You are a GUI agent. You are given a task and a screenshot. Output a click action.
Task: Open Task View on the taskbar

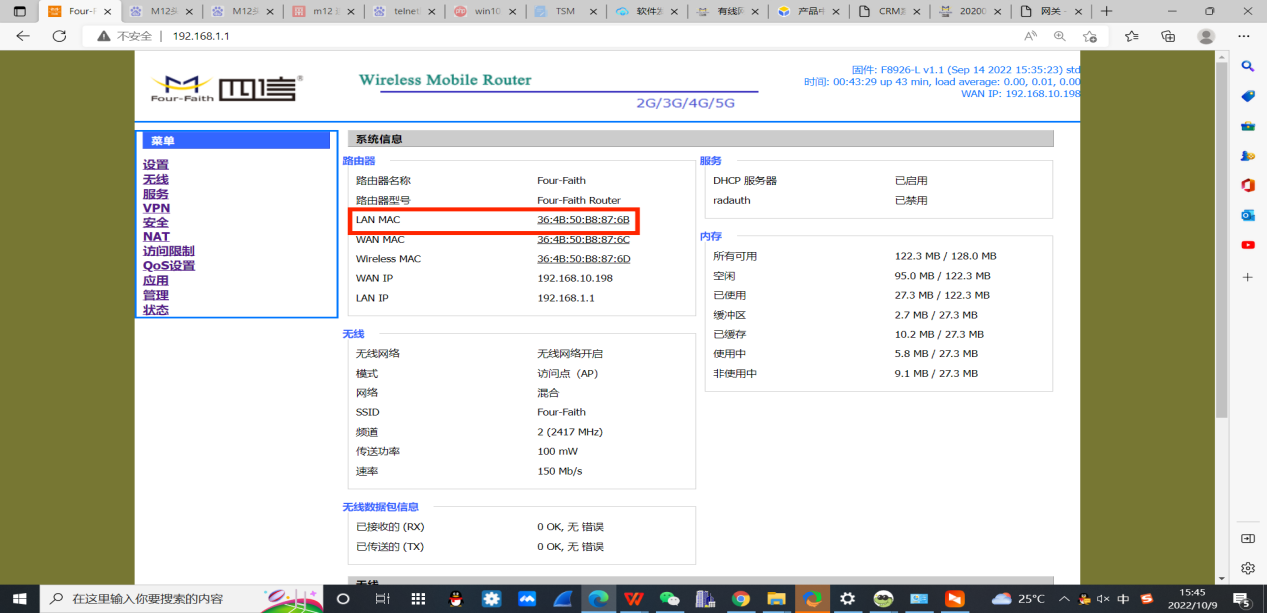(x=382, y=599)
